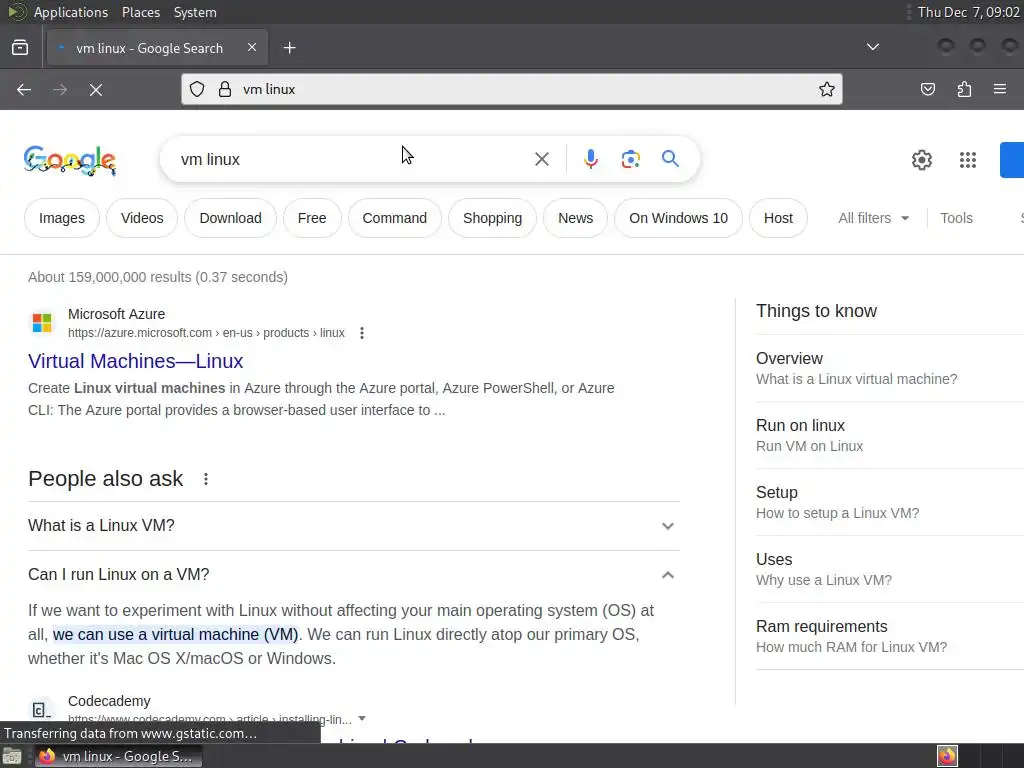Clear the Google search box text

541,159
